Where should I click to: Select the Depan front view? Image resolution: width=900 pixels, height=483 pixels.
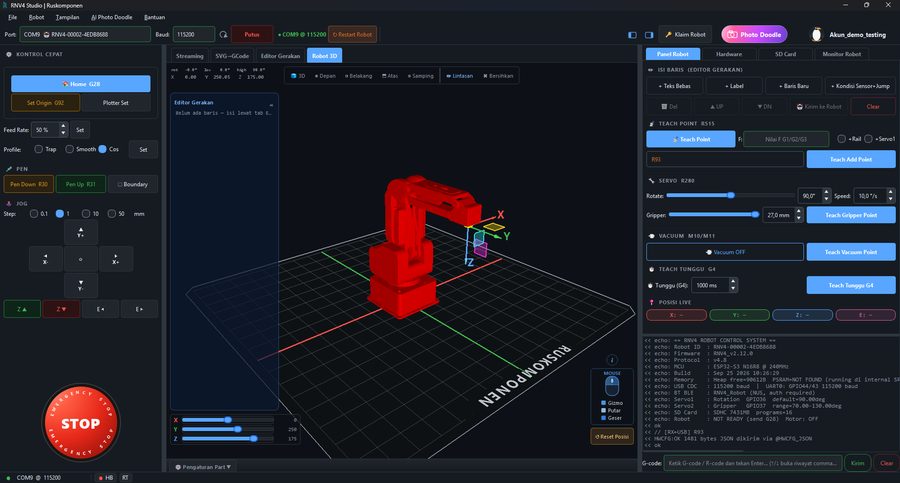[x=325, y=76]
